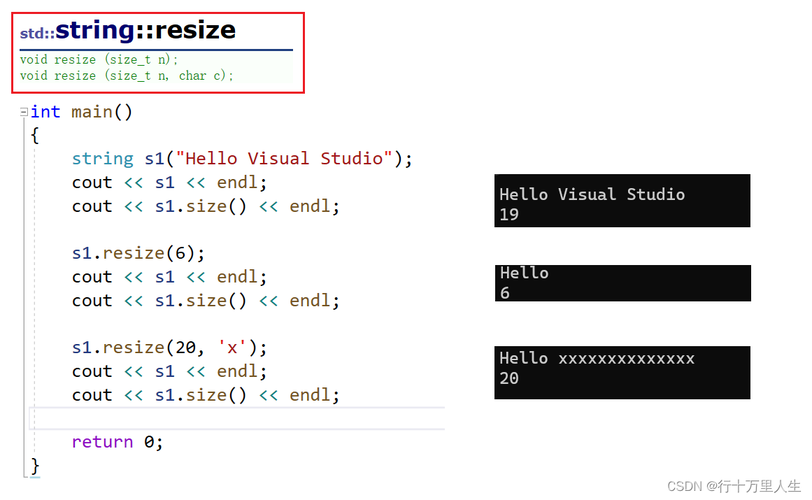This screenshot has height=500, width=812.
Task: Click the closing brace of main
Action: click(x=35, y=466)
